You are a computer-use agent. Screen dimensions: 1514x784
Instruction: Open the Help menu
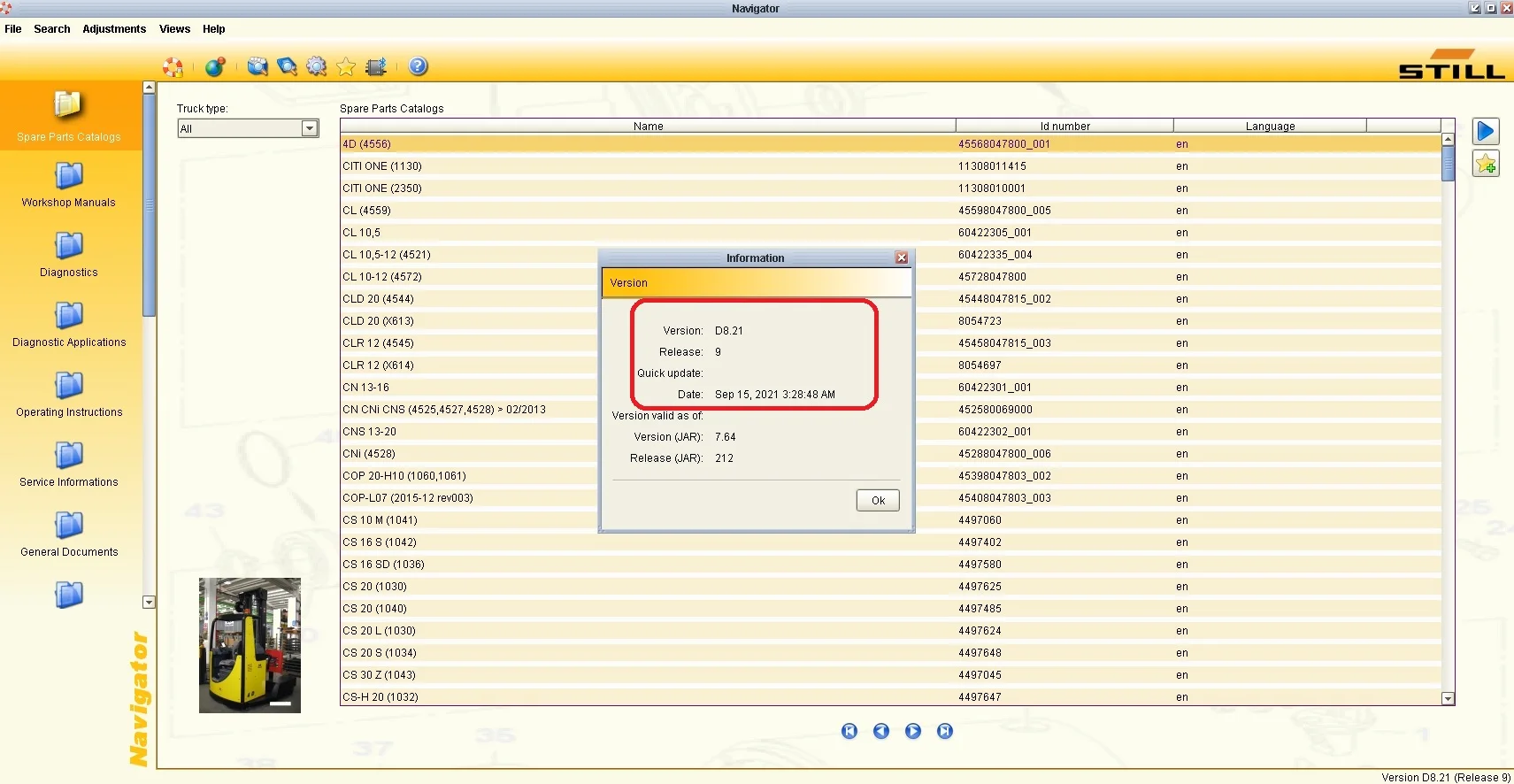[x=214, y=29]
